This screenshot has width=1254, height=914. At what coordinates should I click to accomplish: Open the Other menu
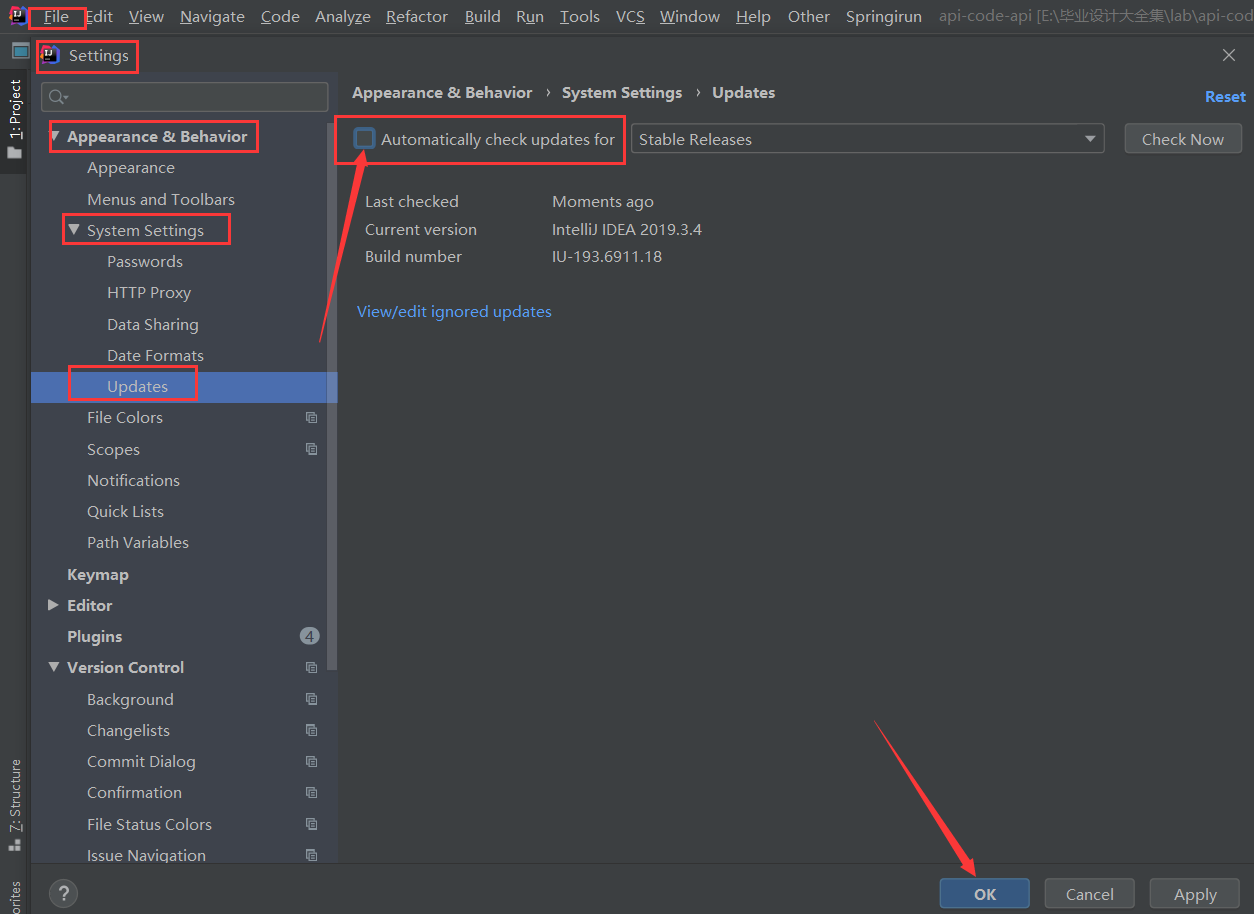[809, 16]
